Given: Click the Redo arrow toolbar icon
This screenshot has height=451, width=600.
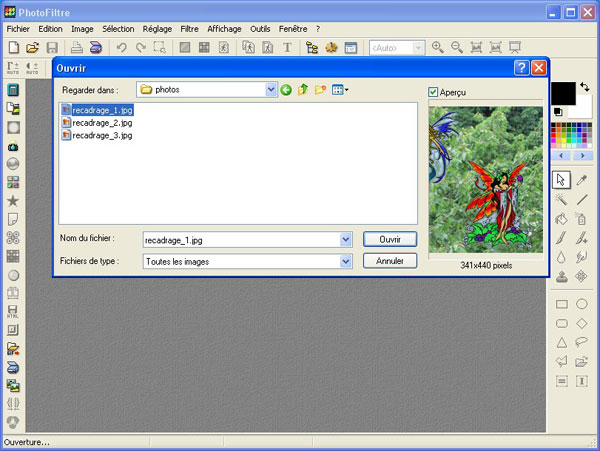Looking at the screenshot, I should (141, 47).
